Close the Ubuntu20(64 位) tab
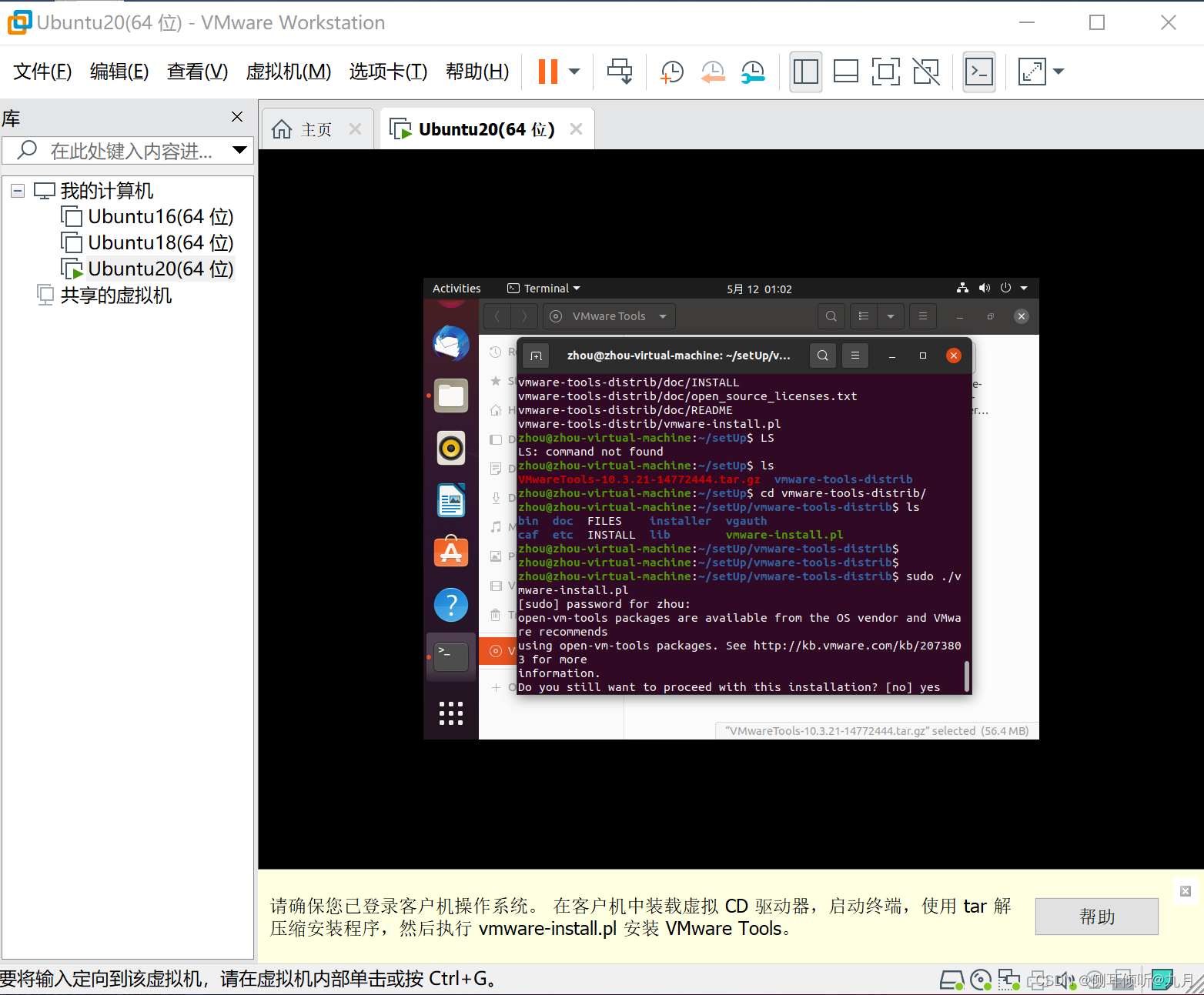 [x=576, y=129]
